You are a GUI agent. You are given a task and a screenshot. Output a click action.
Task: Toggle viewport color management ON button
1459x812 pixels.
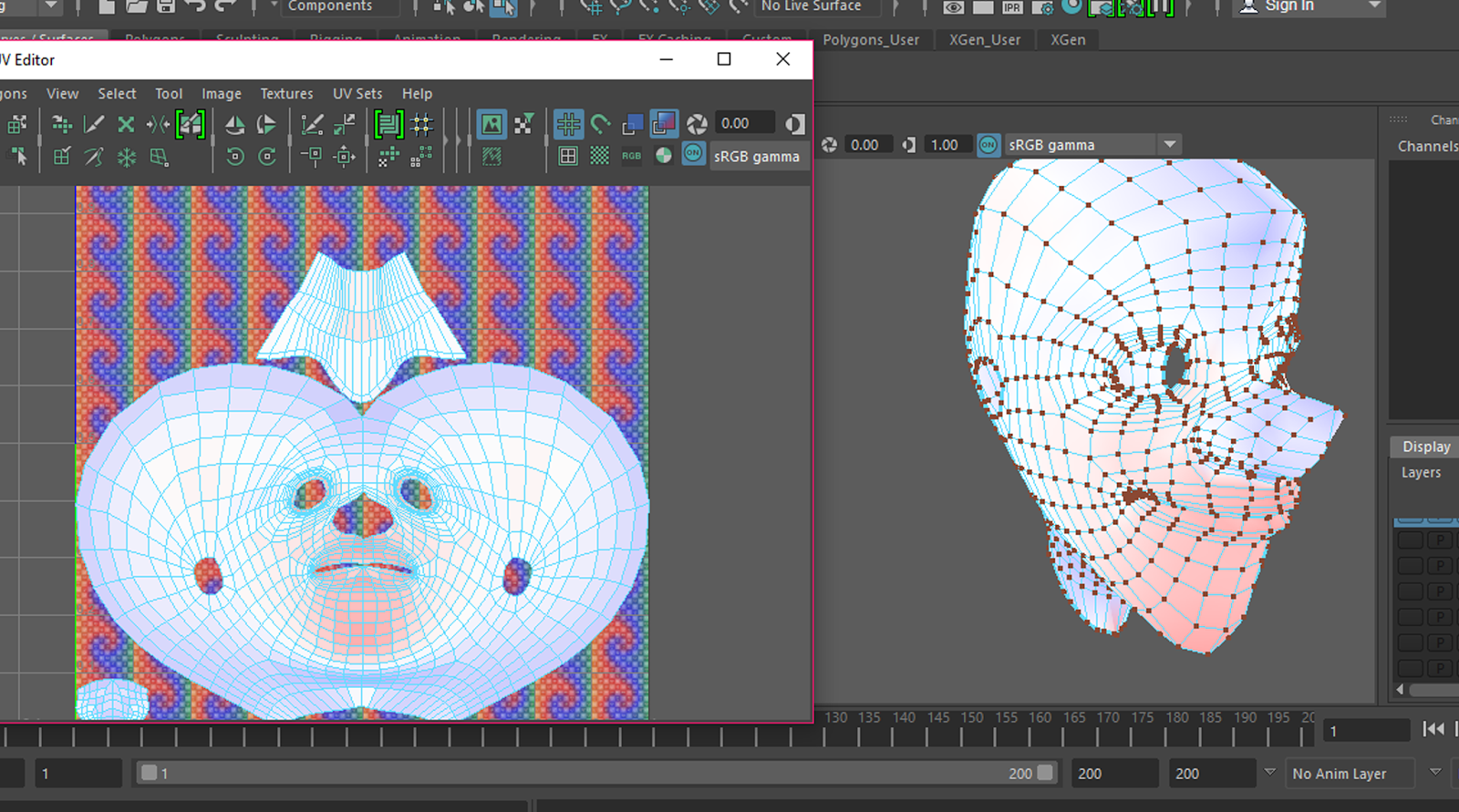(x=988, y=145)
